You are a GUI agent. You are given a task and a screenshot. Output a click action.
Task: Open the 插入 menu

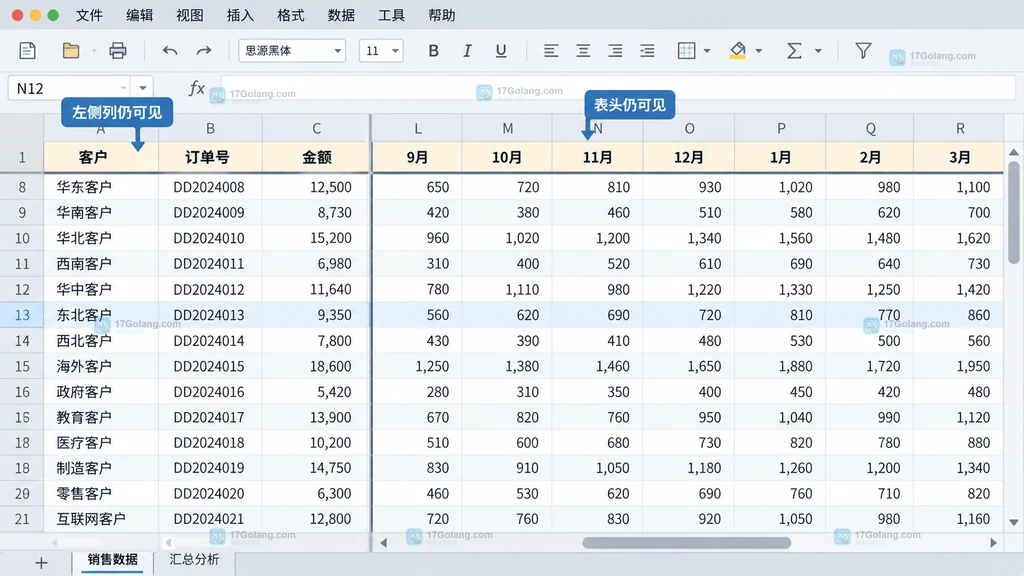240,15
